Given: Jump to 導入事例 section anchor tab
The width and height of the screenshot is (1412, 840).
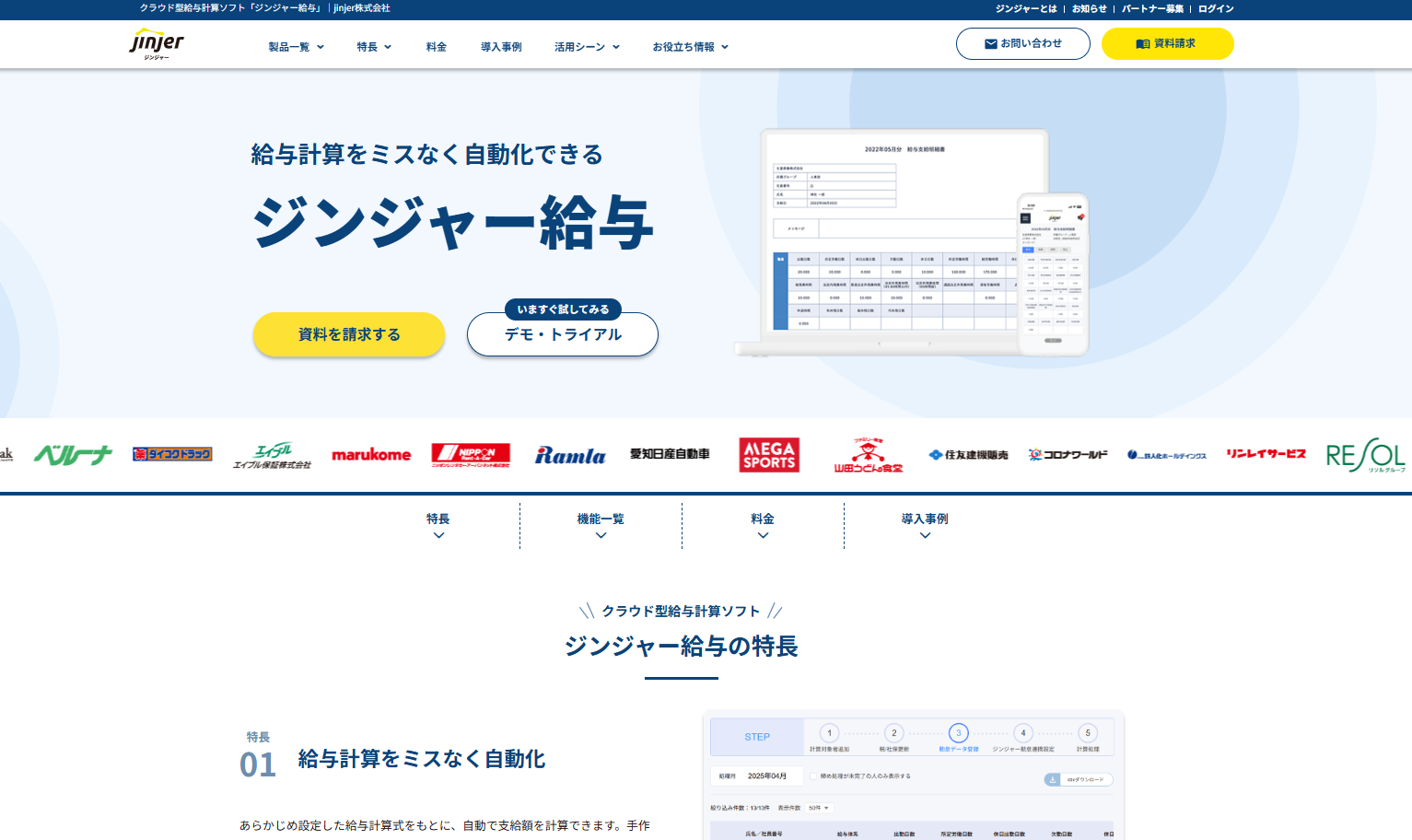Looking at the screenshot, I should 925,526.
